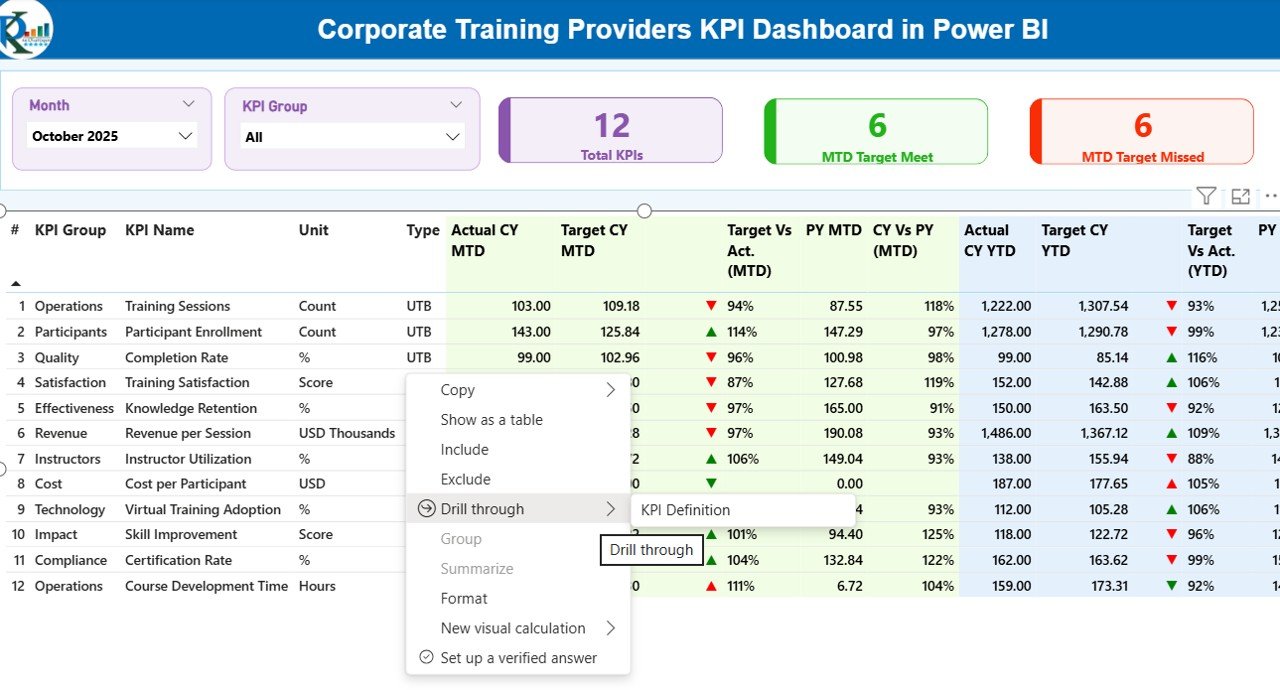Viewport: 1280px width, 690px height.
Task: Open the KPI Group 'All' dropdown
Action: coord(452,137)
